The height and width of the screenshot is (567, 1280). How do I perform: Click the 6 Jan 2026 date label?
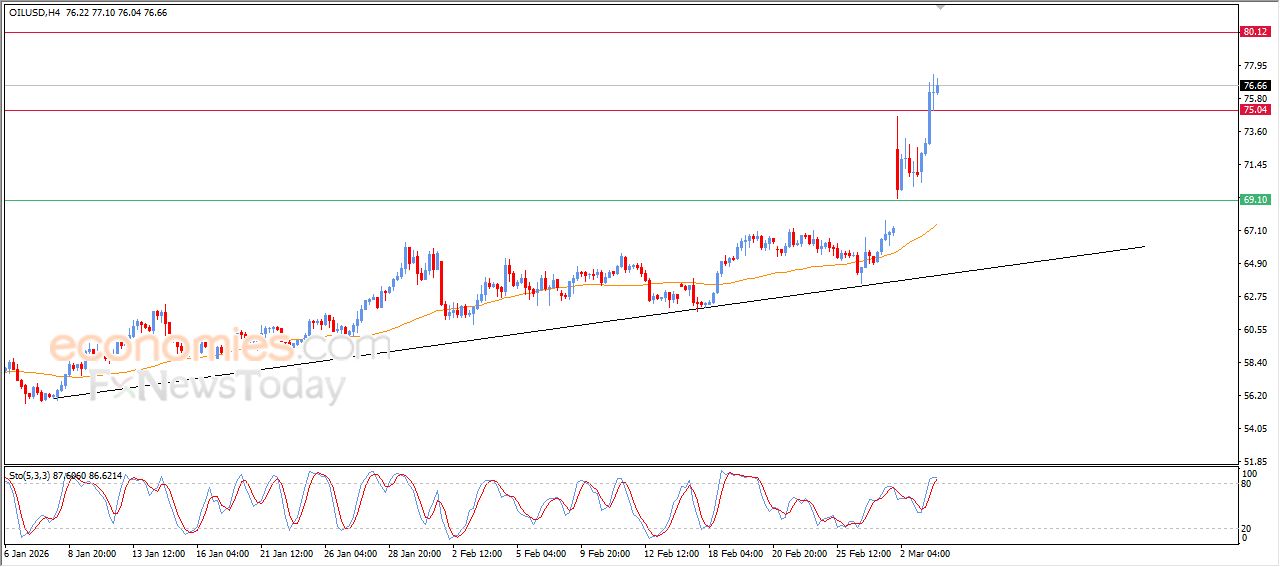click(27, 552)
